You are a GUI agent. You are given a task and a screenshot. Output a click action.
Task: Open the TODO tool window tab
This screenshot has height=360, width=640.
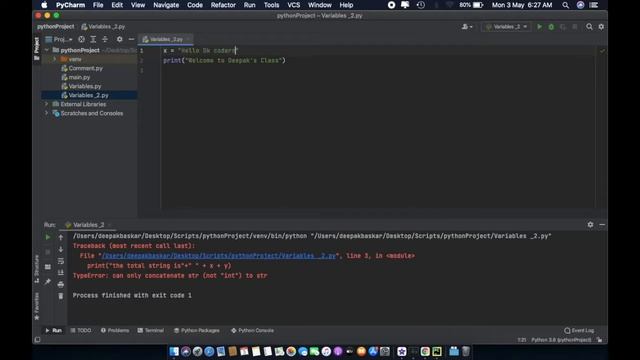coord(81,330)
